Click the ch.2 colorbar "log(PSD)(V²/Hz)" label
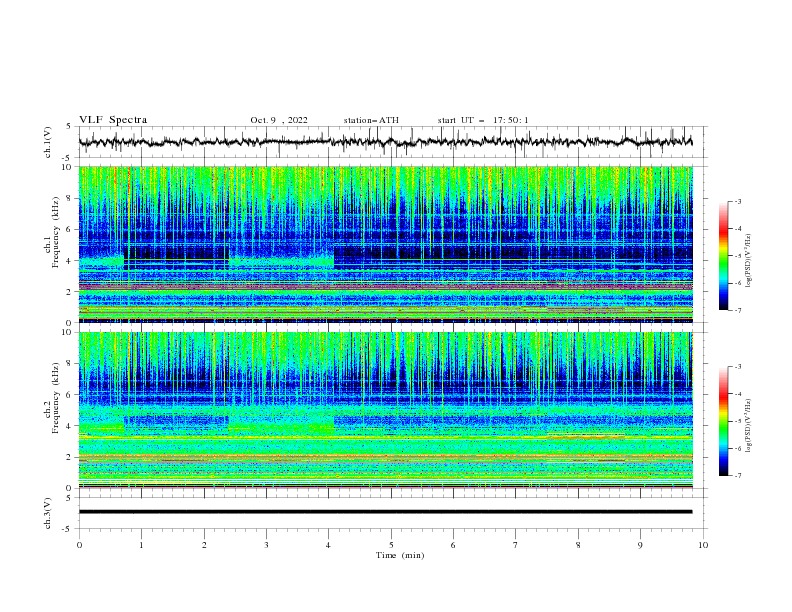This screenshot has height=612, width=792. tap(749, 426)
